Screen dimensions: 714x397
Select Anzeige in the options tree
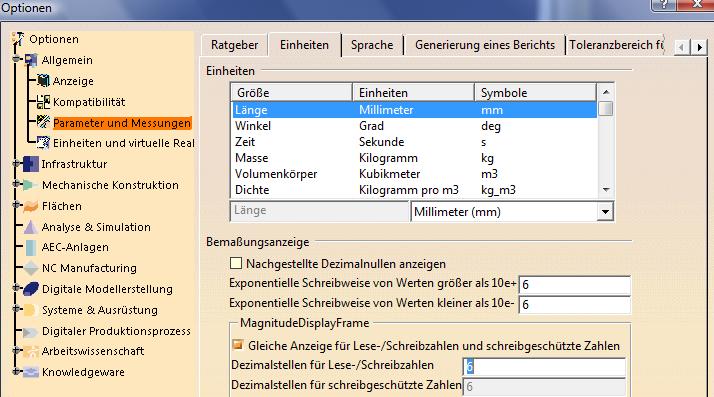73,81
